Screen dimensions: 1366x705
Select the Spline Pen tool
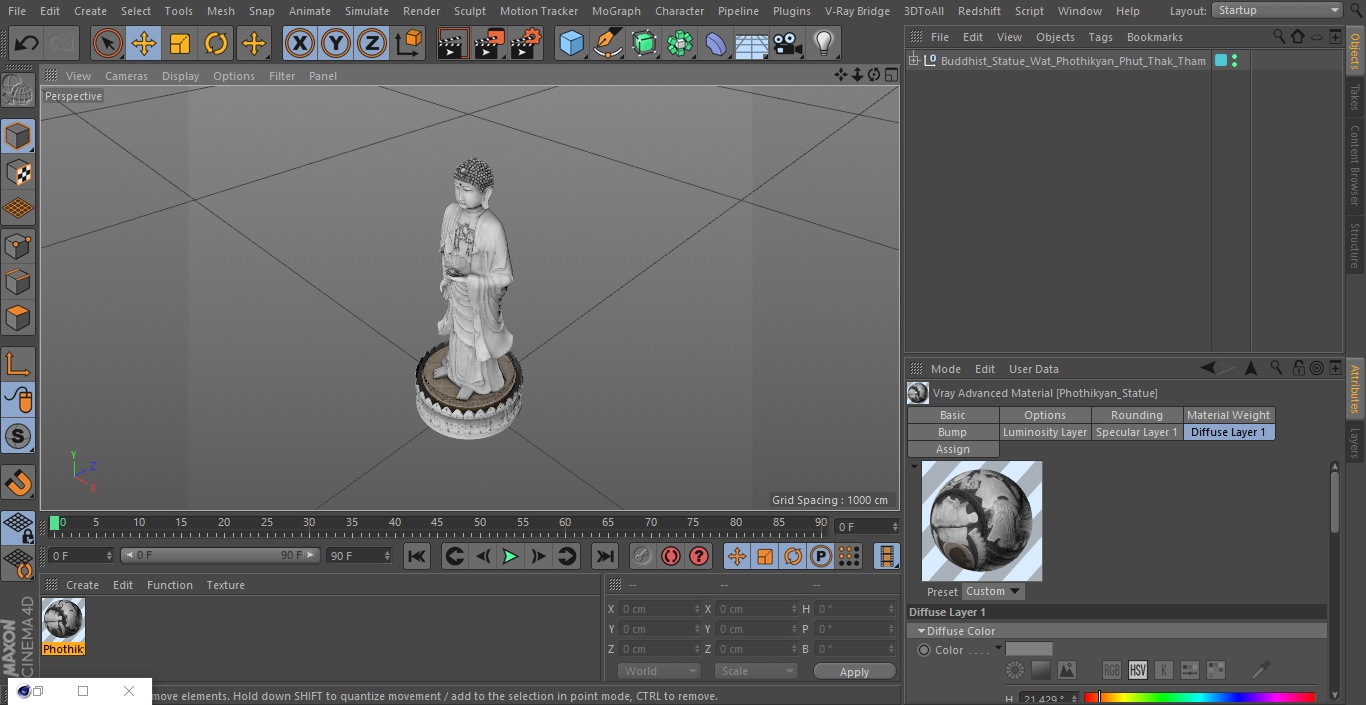(608, 43)
